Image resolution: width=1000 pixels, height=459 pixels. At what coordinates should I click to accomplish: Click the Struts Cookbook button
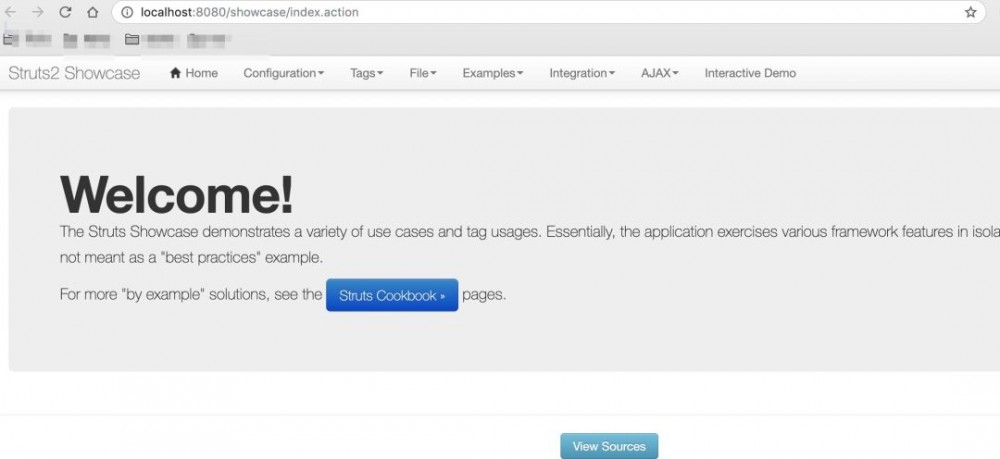click(x=392, y=295)
